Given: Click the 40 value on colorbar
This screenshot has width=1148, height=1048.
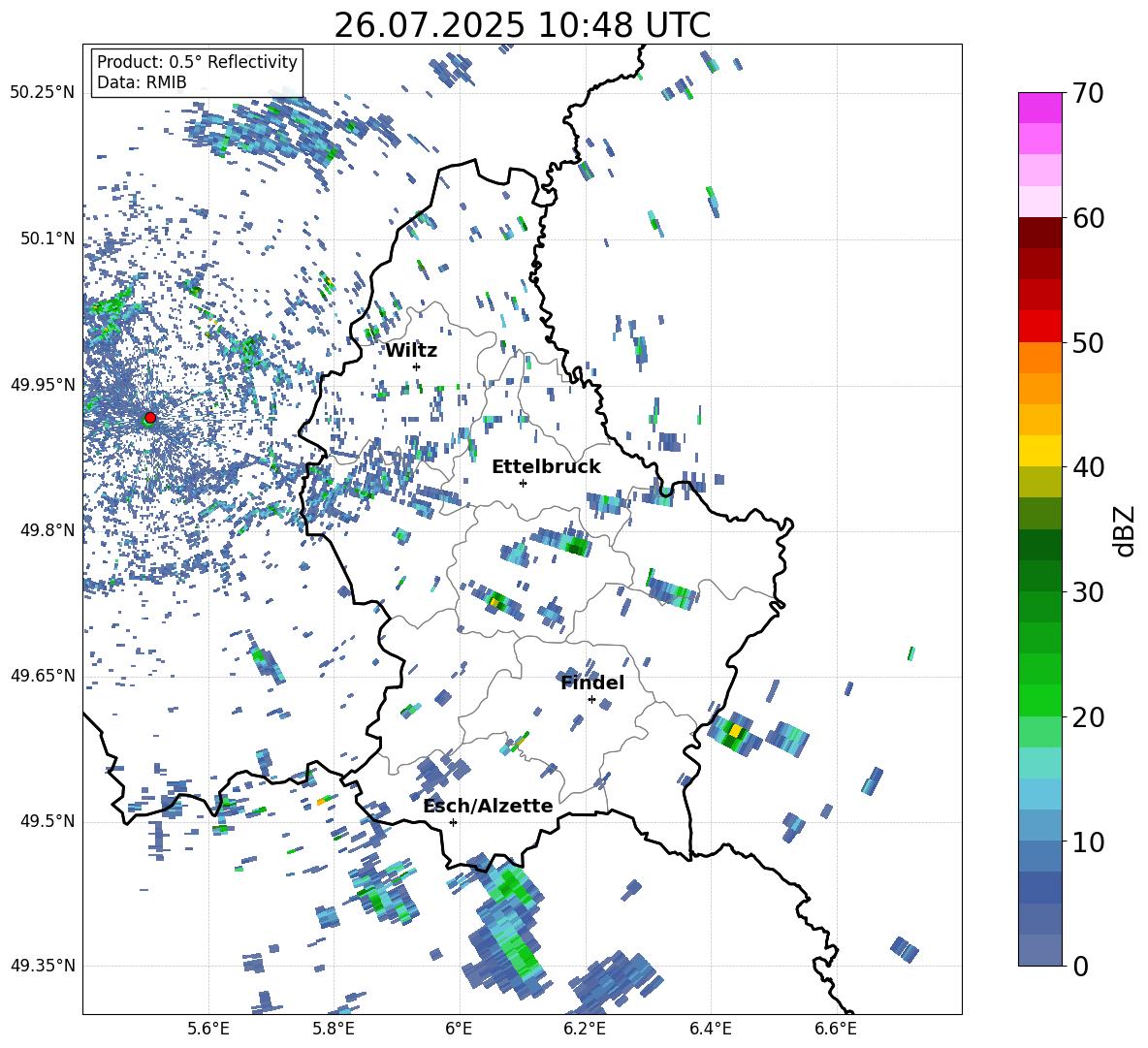Looking at the screenshot, I should (x=1087, y=467).
